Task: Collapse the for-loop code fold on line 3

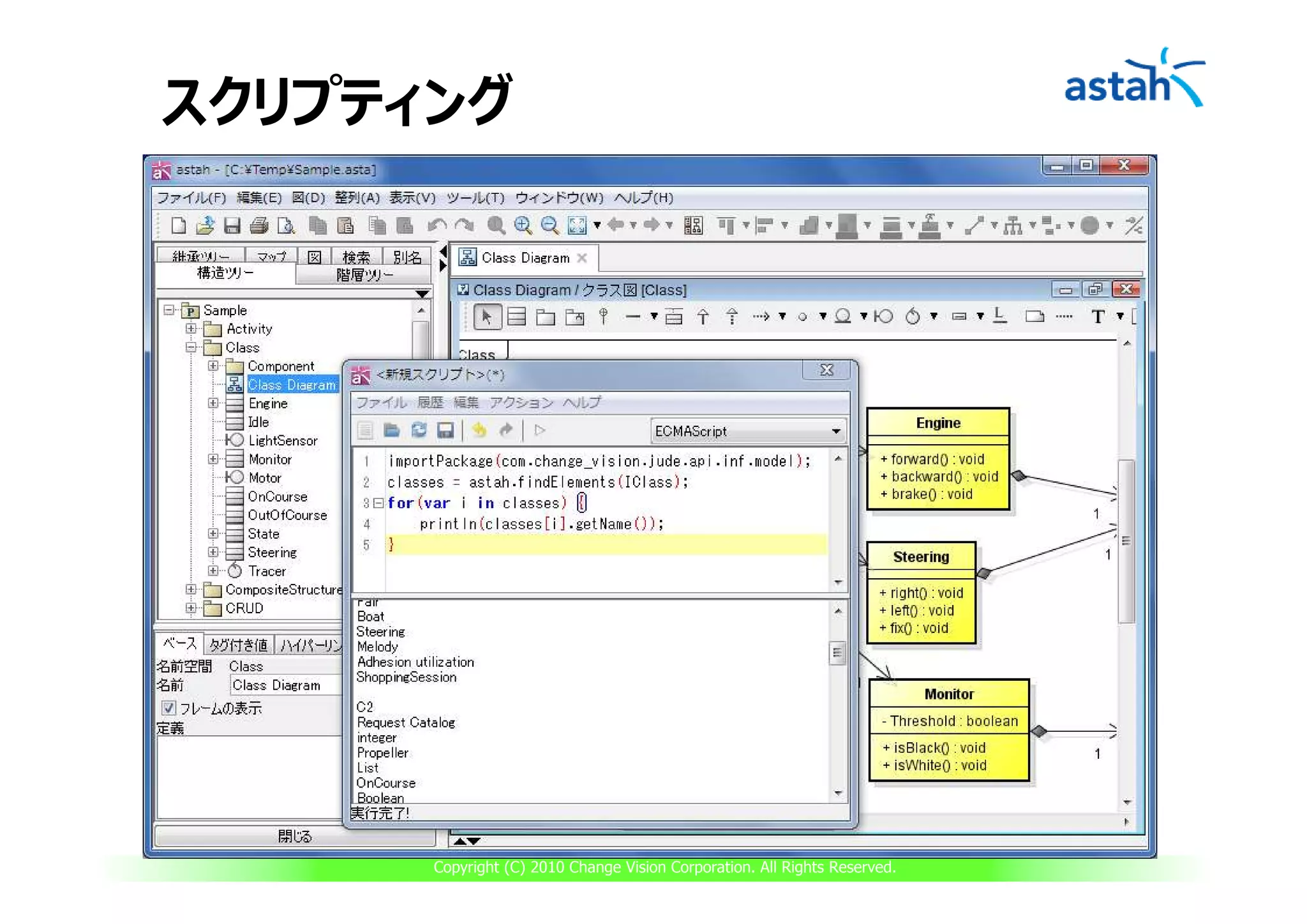Action: pyautogui.click(x=378, y=503)
